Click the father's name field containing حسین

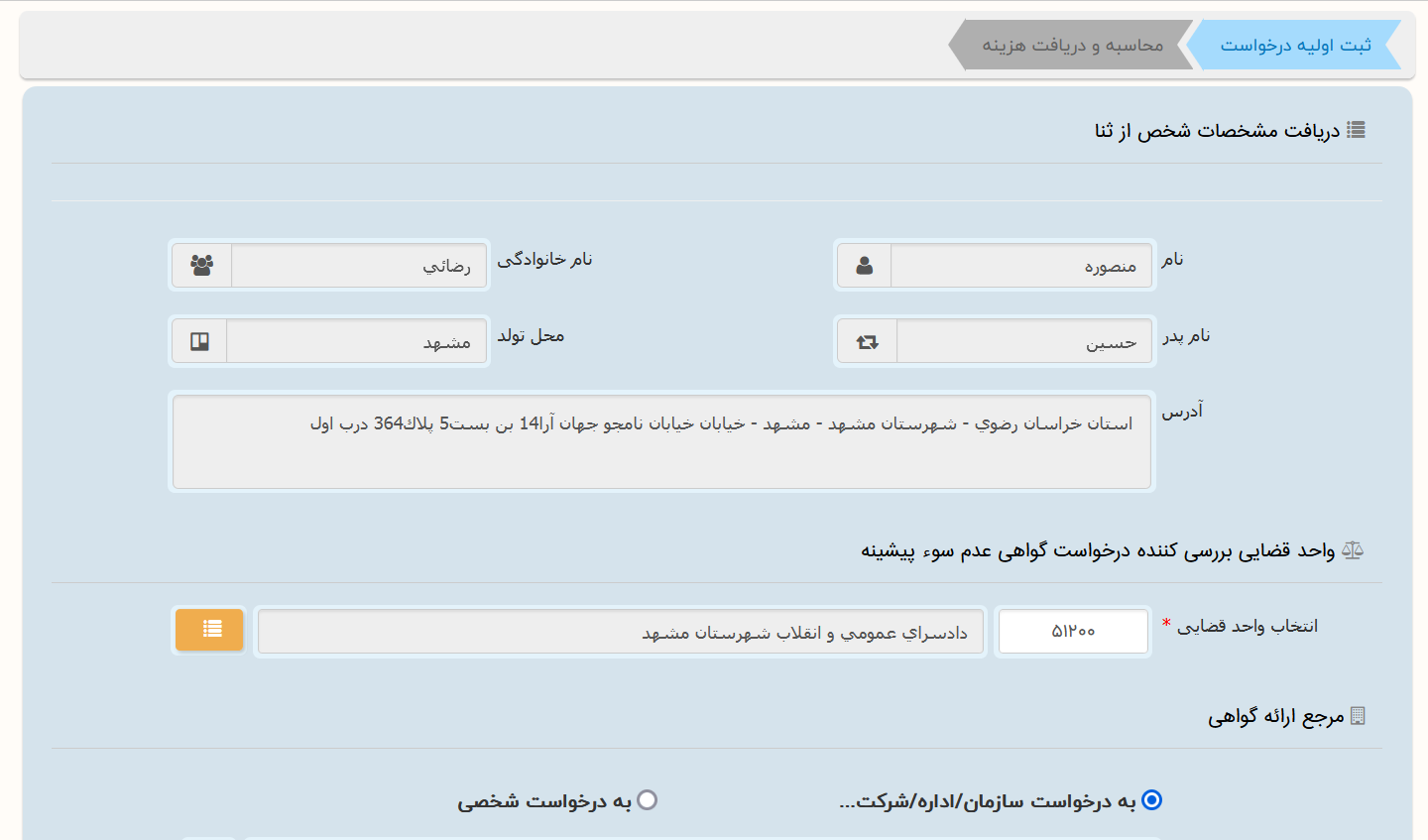coord(1023,342)
